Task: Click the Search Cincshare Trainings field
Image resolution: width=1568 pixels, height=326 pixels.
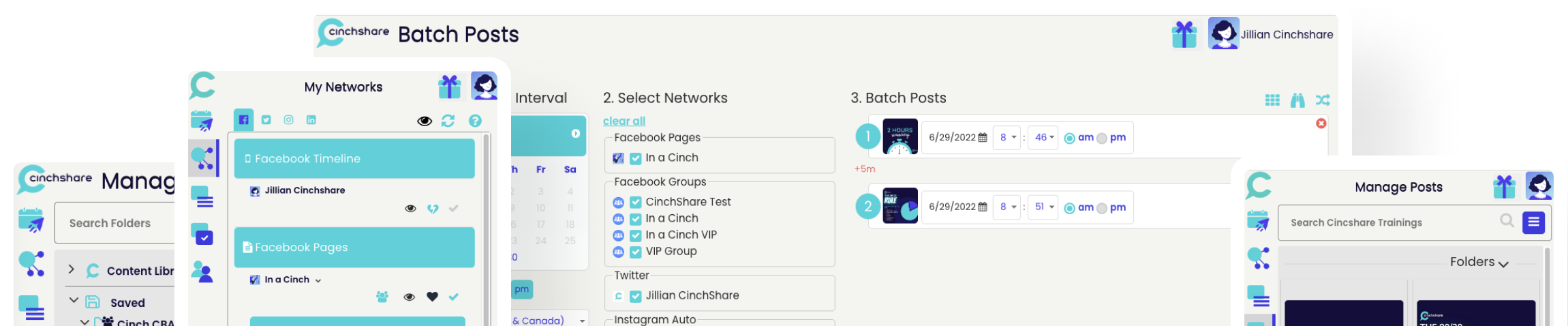Action: pyautogui.click(x=1386, y=222)
